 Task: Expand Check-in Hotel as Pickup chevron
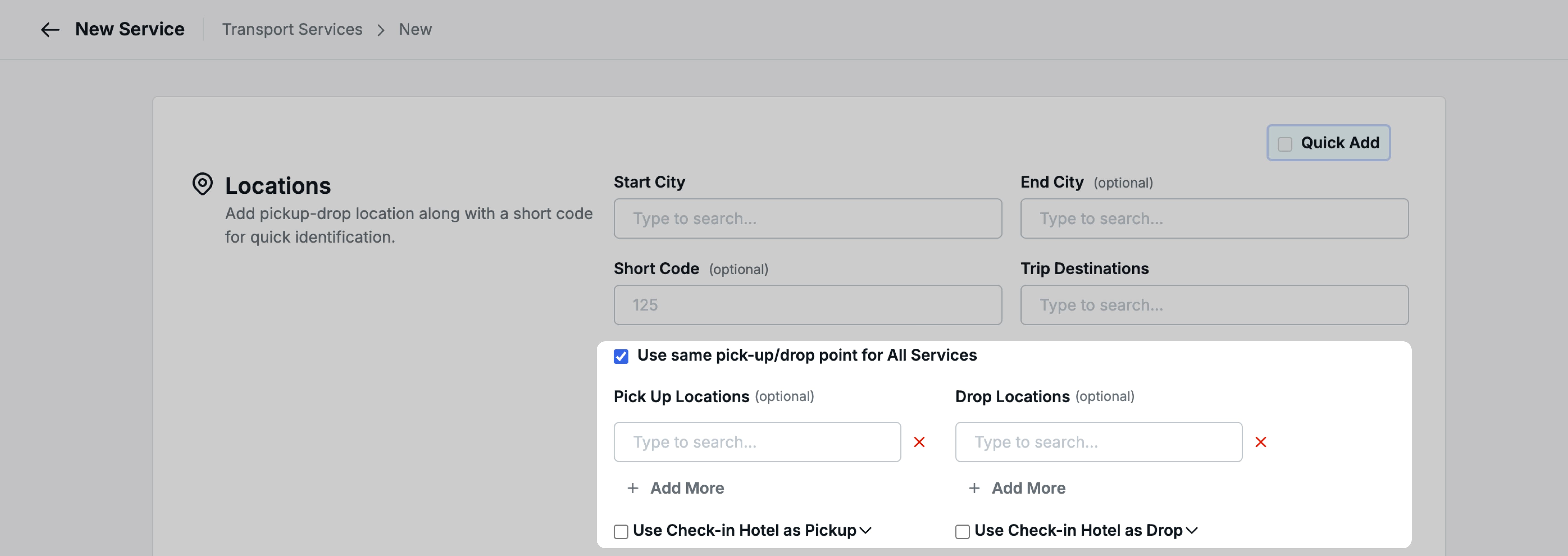pos(865,530)
